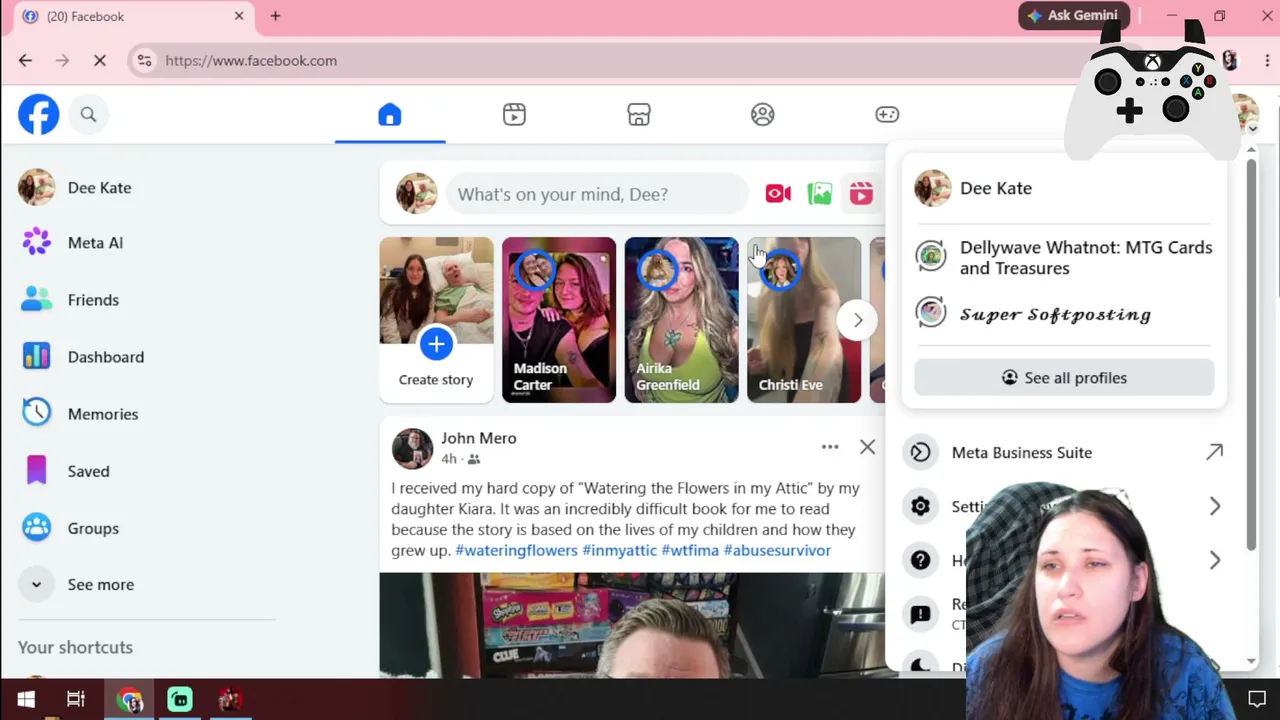Click the #inmyattic hashtag
This screenshot has width=1280, height=720.
click(620, 550)
